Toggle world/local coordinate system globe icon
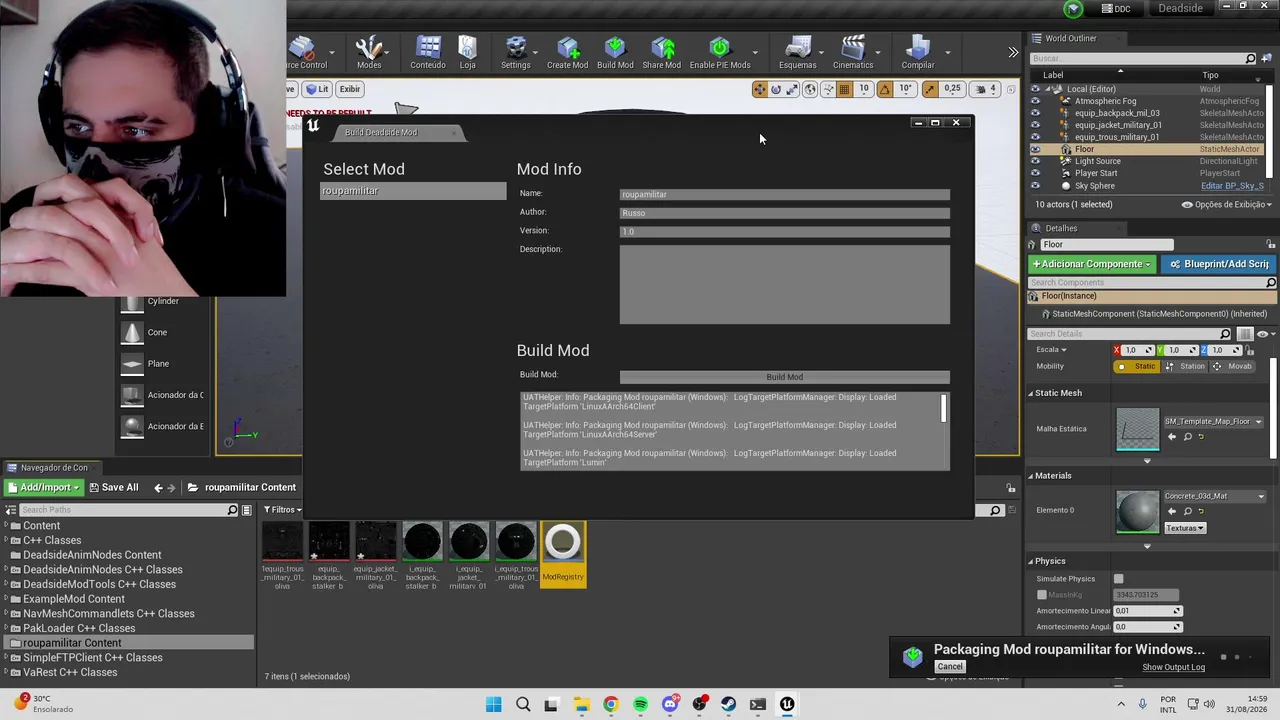The image size is (1280, 720). point(811,89)
